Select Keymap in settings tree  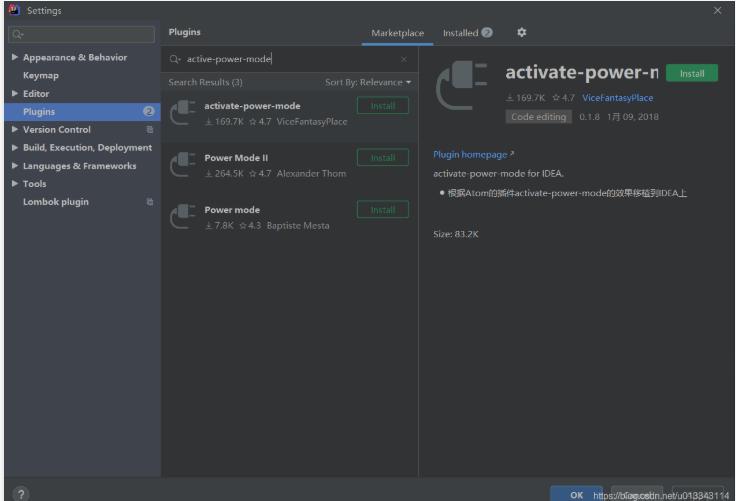41,75
